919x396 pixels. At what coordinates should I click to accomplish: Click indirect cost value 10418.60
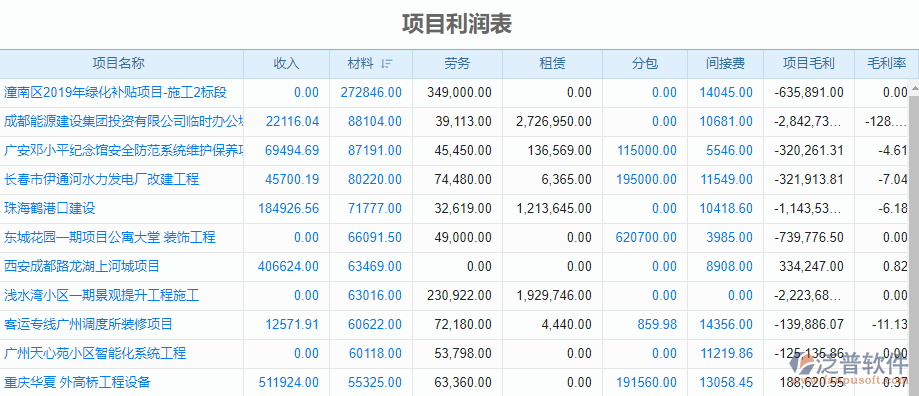click(x=726, y=208)
